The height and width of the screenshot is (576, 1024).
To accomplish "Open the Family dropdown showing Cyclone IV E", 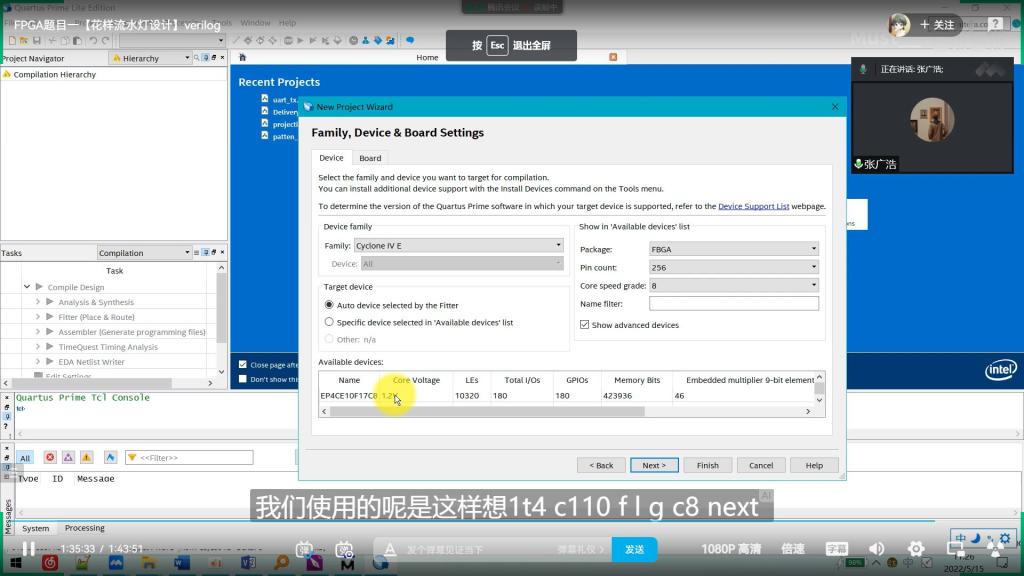I will tap(459, 245).
